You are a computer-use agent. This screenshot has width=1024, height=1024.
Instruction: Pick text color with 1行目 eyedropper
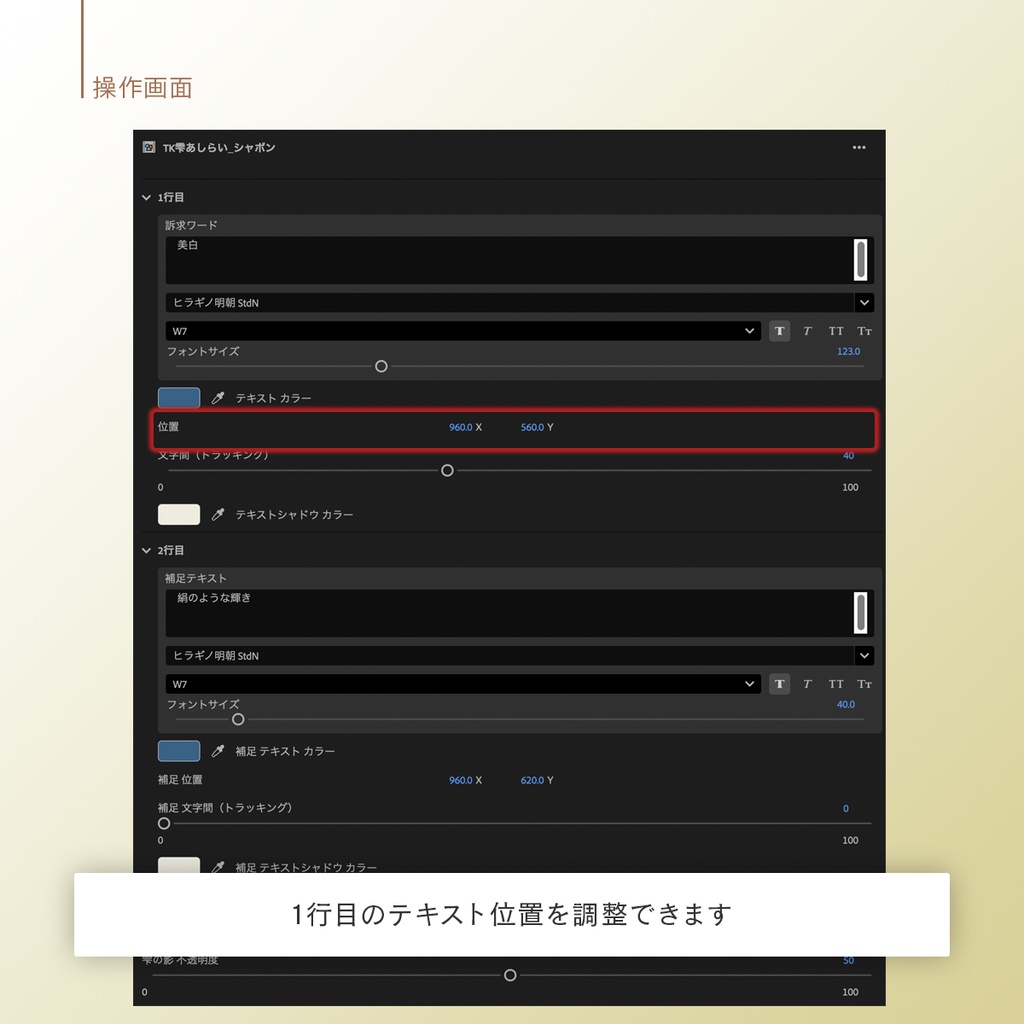tap(218, 398)
